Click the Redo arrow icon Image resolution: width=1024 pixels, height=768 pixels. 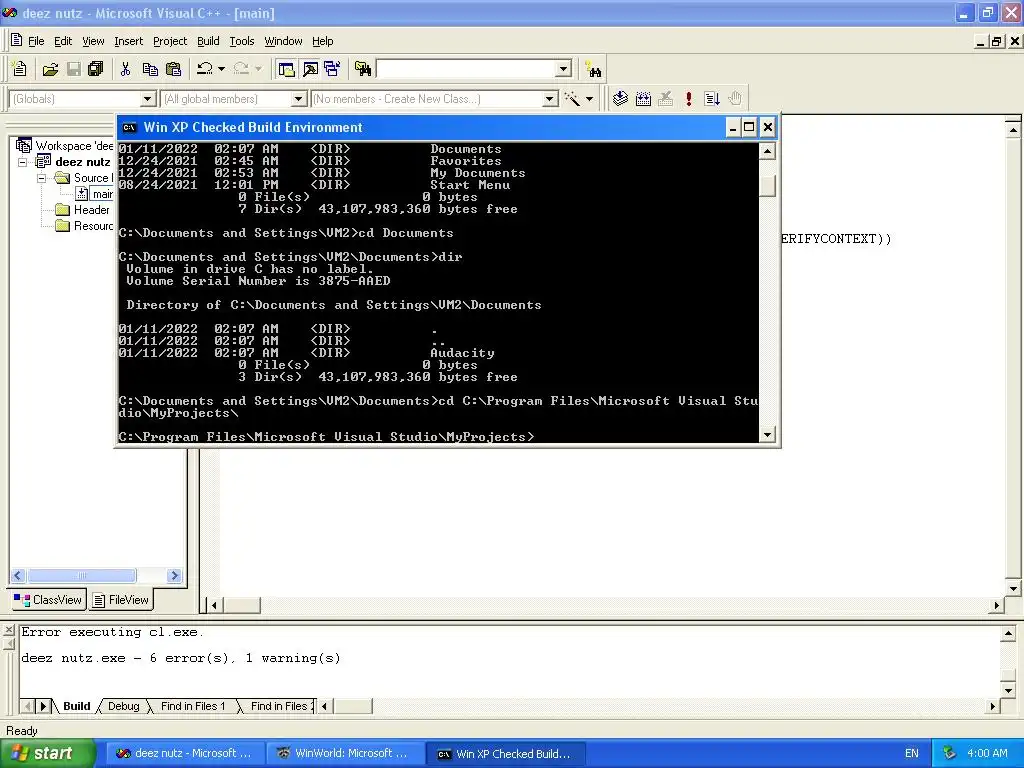pyautogui.click(x=241, y=69)
